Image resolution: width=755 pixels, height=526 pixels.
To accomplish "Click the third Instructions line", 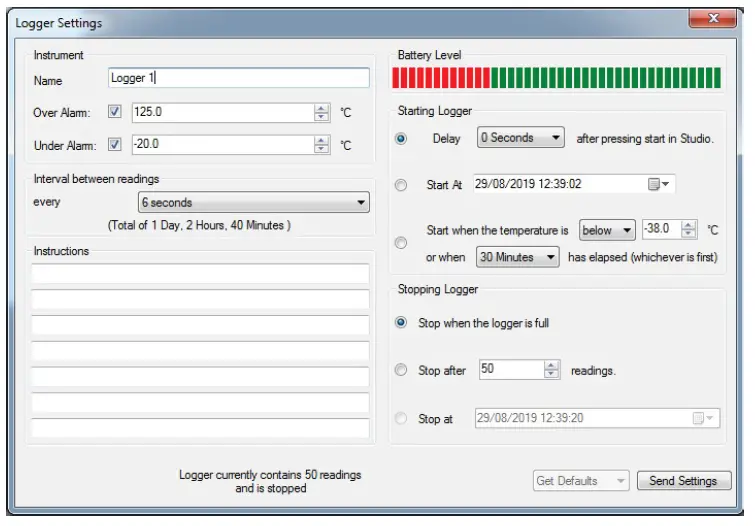I will pyautogui.click(x=200, y=326).
